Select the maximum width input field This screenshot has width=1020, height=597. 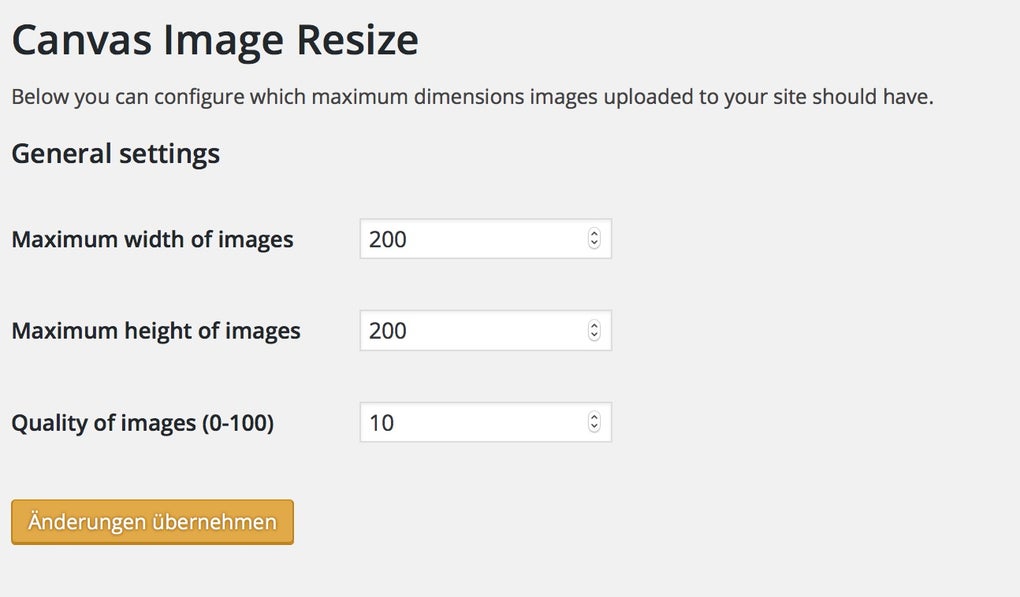(x=470, y=239)
